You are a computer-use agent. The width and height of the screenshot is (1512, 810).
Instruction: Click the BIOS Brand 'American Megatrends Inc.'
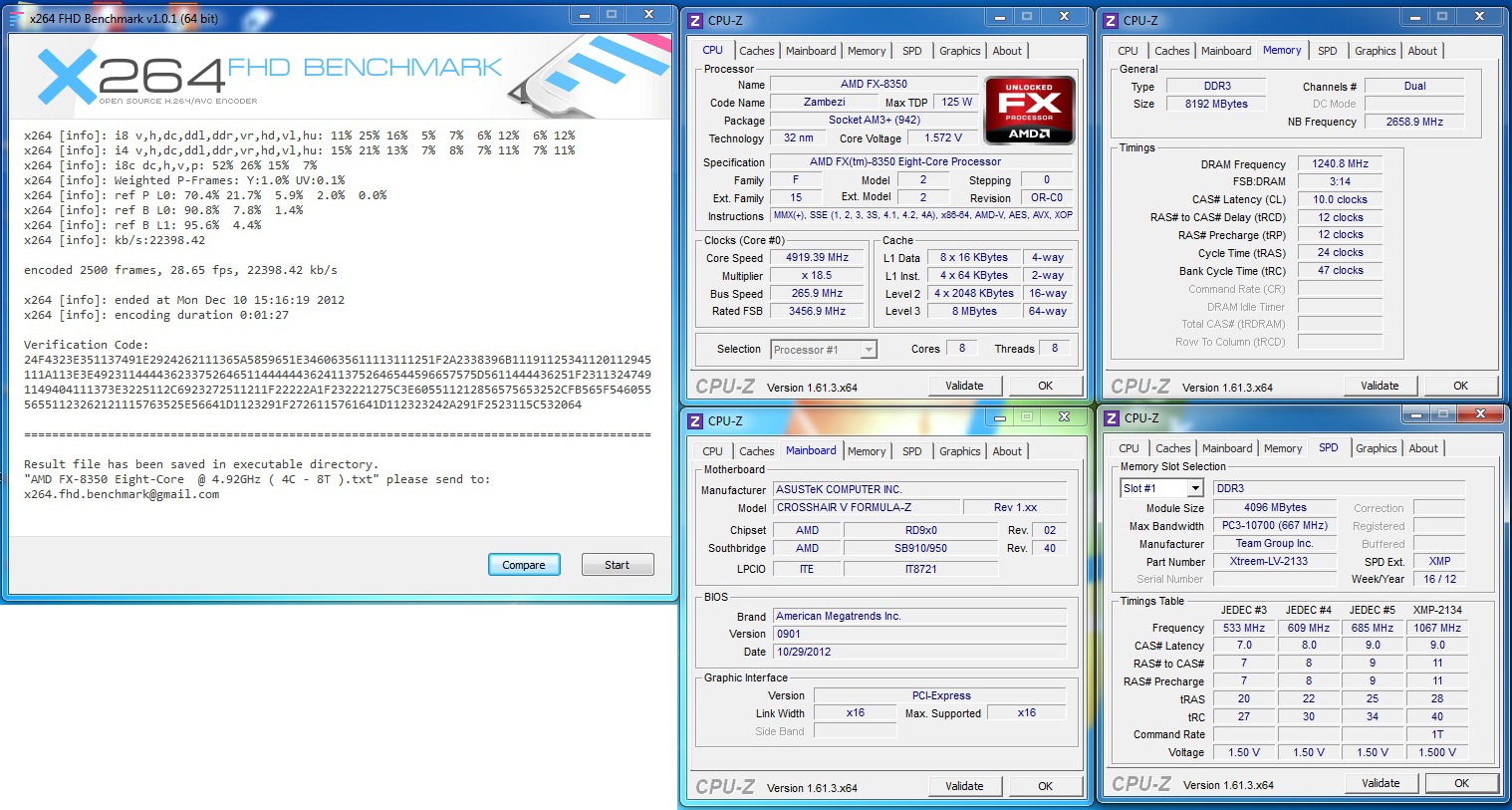click(x=920, y=617)
